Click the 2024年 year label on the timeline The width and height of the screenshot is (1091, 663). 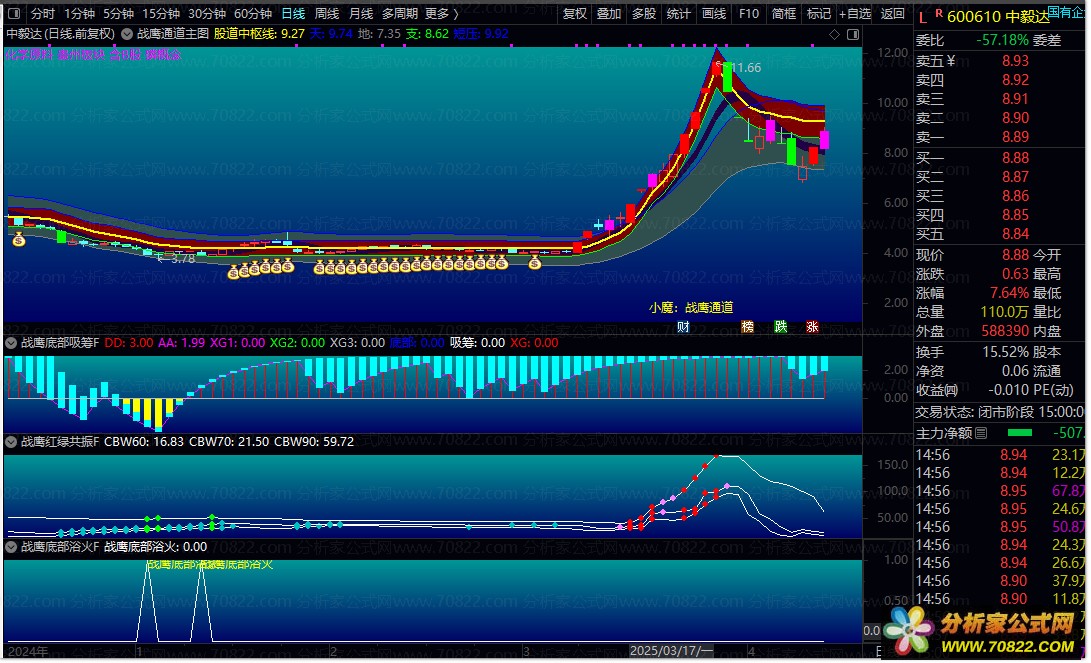pyautogui.click(x=28, y=651)
